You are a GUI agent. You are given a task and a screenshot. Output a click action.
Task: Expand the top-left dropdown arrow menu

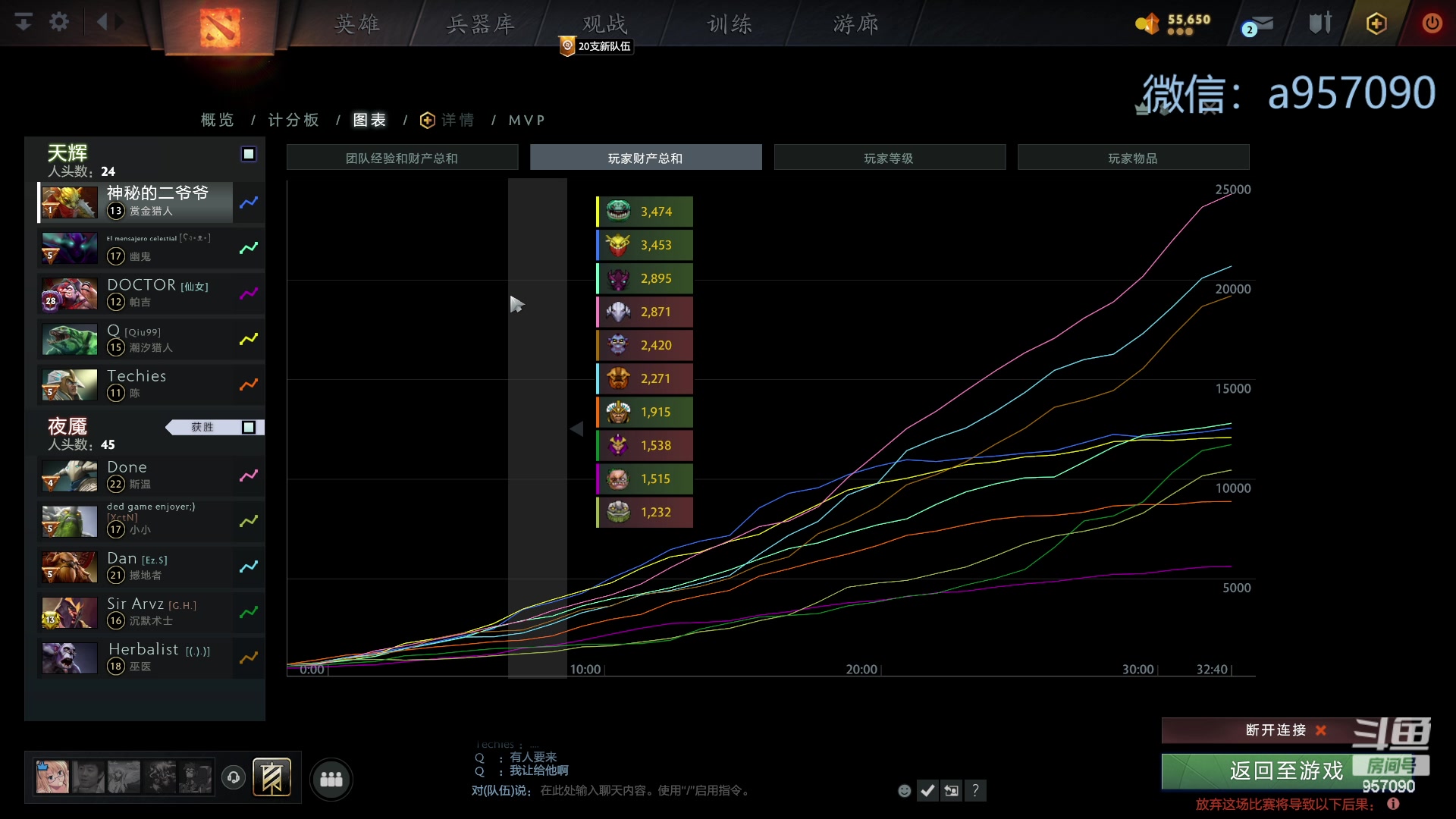pyautogui.click(x=24, y=22)
